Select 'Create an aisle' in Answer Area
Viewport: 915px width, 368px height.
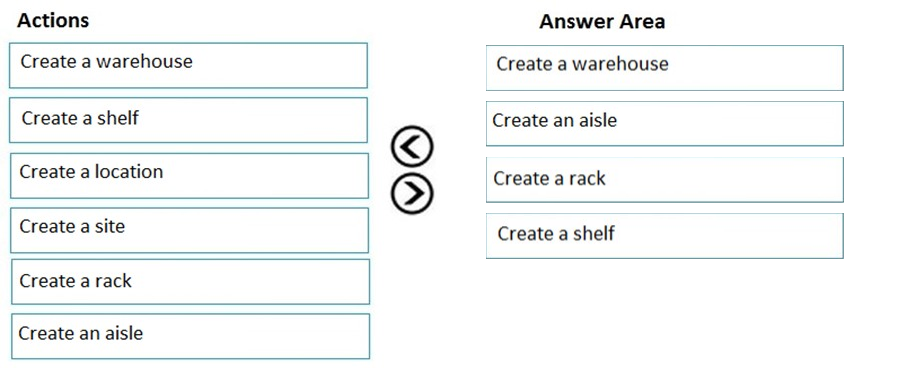[x=665, y=124]
